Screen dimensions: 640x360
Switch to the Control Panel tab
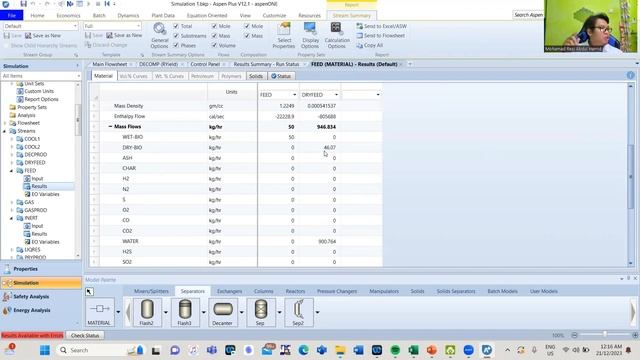[205, 64]
